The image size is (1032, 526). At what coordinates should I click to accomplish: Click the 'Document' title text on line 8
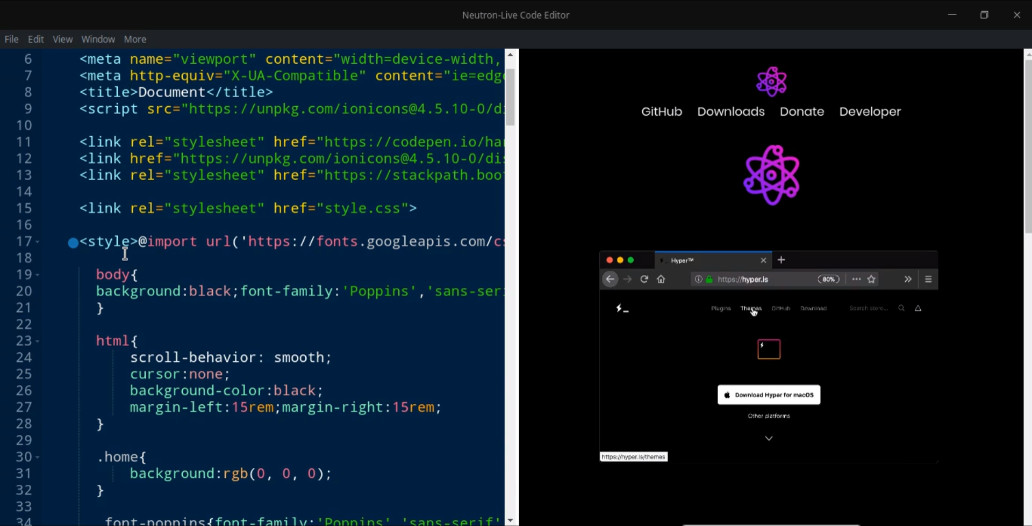[x=172, y=92]
